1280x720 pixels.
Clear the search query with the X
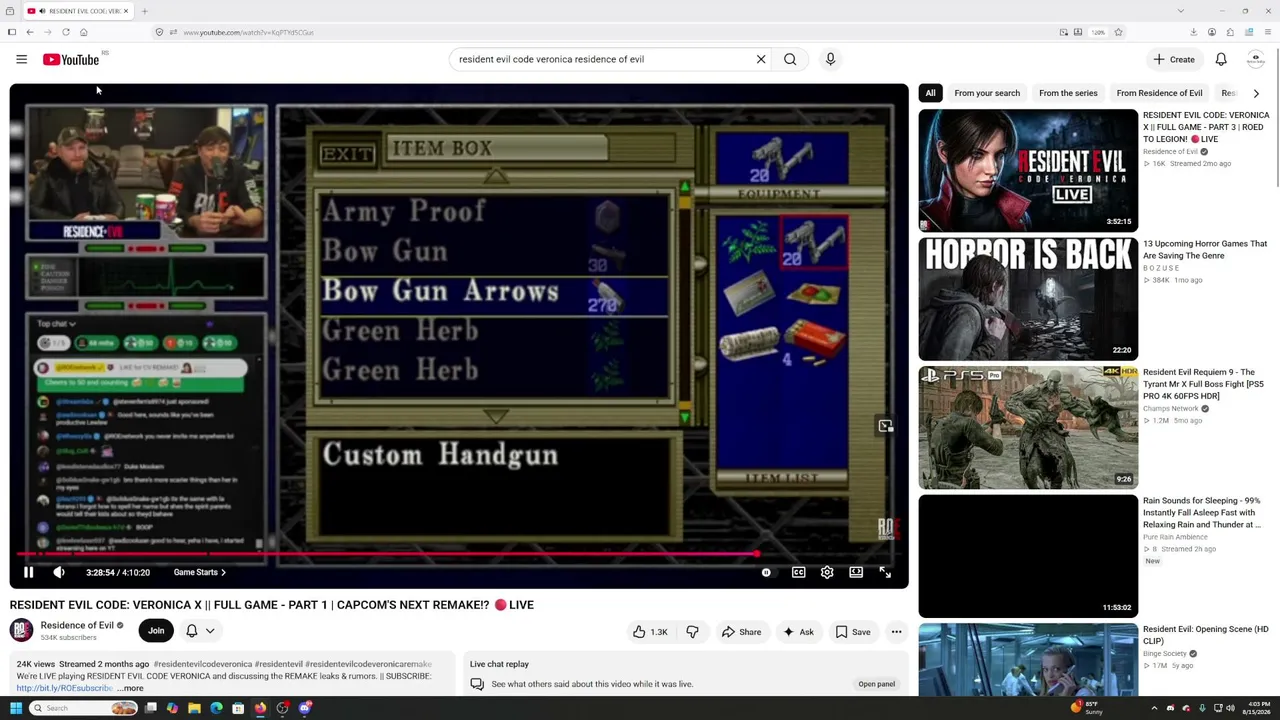(x=761, y=59)
